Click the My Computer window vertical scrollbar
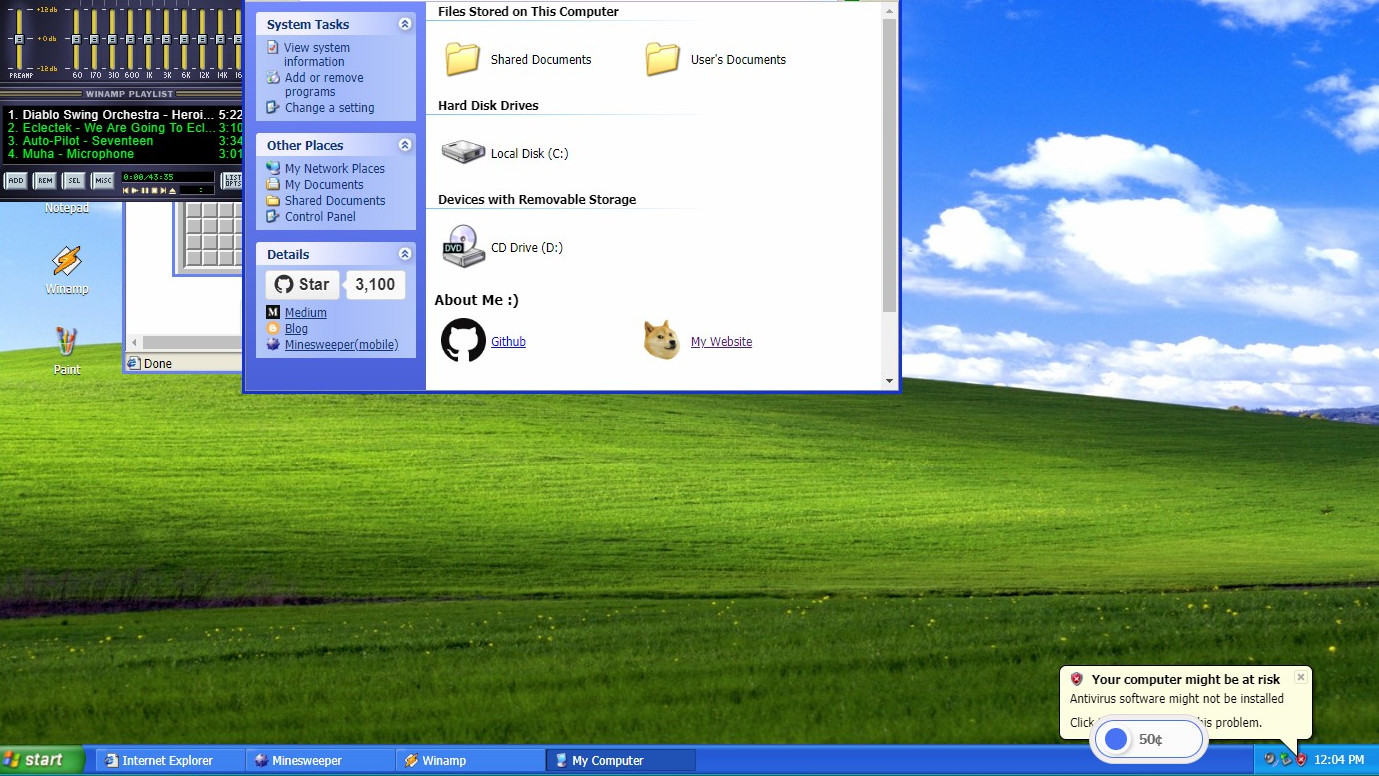The width and height of the screenshot is (1379, 776). pos(890,165)
